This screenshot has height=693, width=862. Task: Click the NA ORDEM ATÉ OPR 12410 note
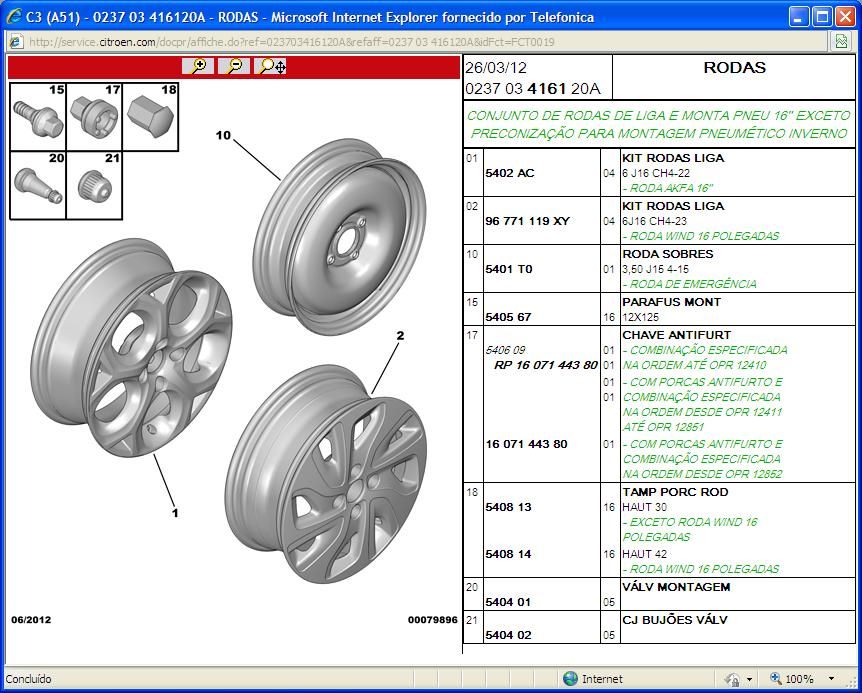click(695, 365)
